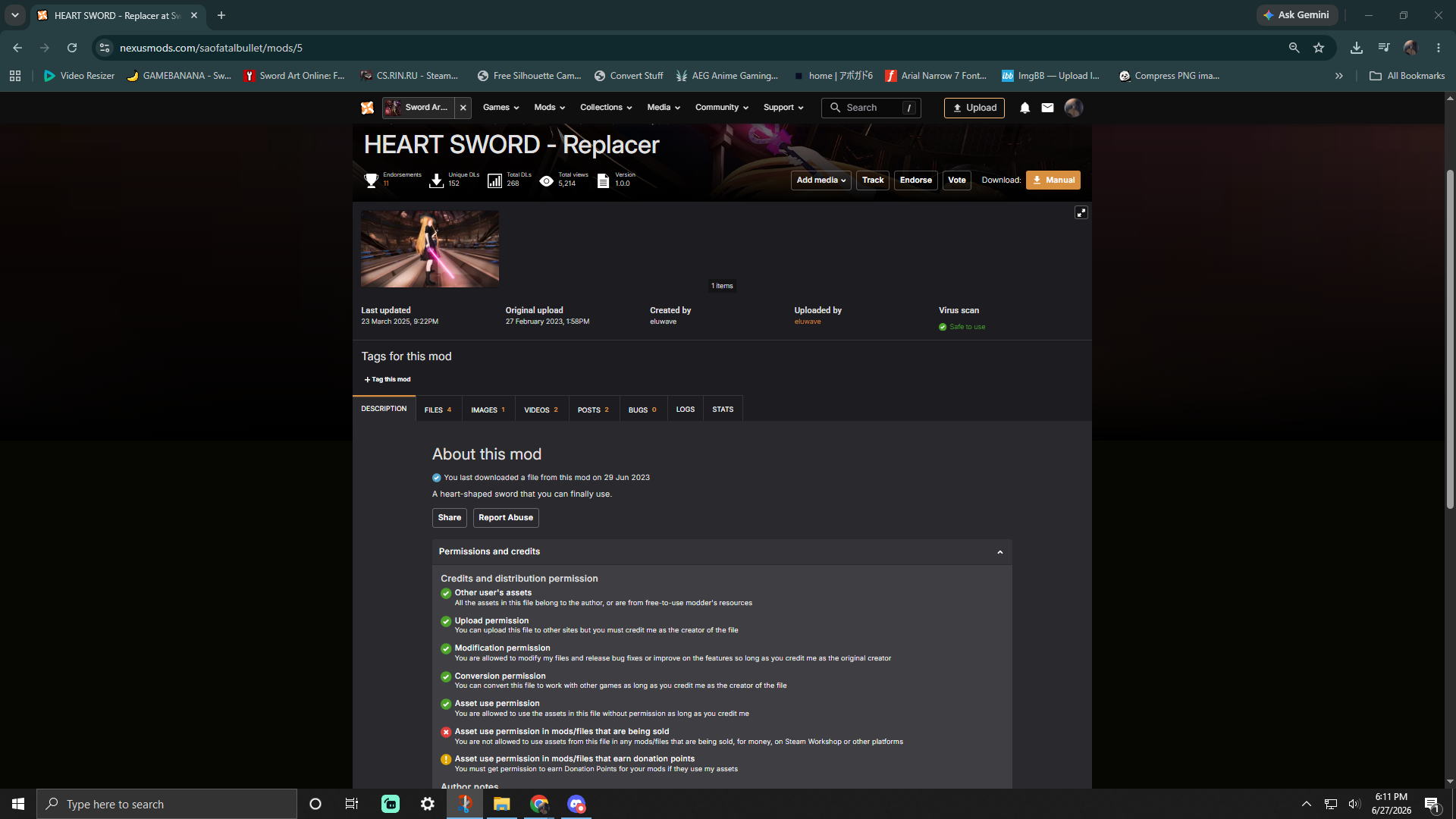
Task: Expand the Collections menu
Action: pos(606,108)
